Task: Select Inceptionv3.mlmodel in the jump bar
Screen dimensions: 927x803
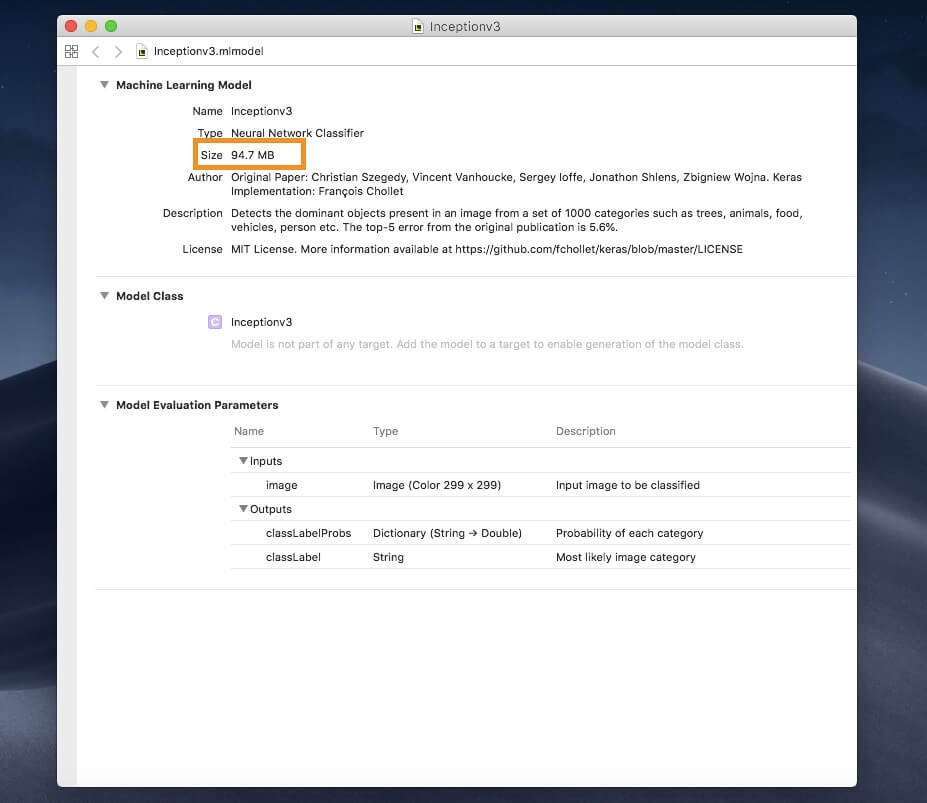Action: pos(208,51)
